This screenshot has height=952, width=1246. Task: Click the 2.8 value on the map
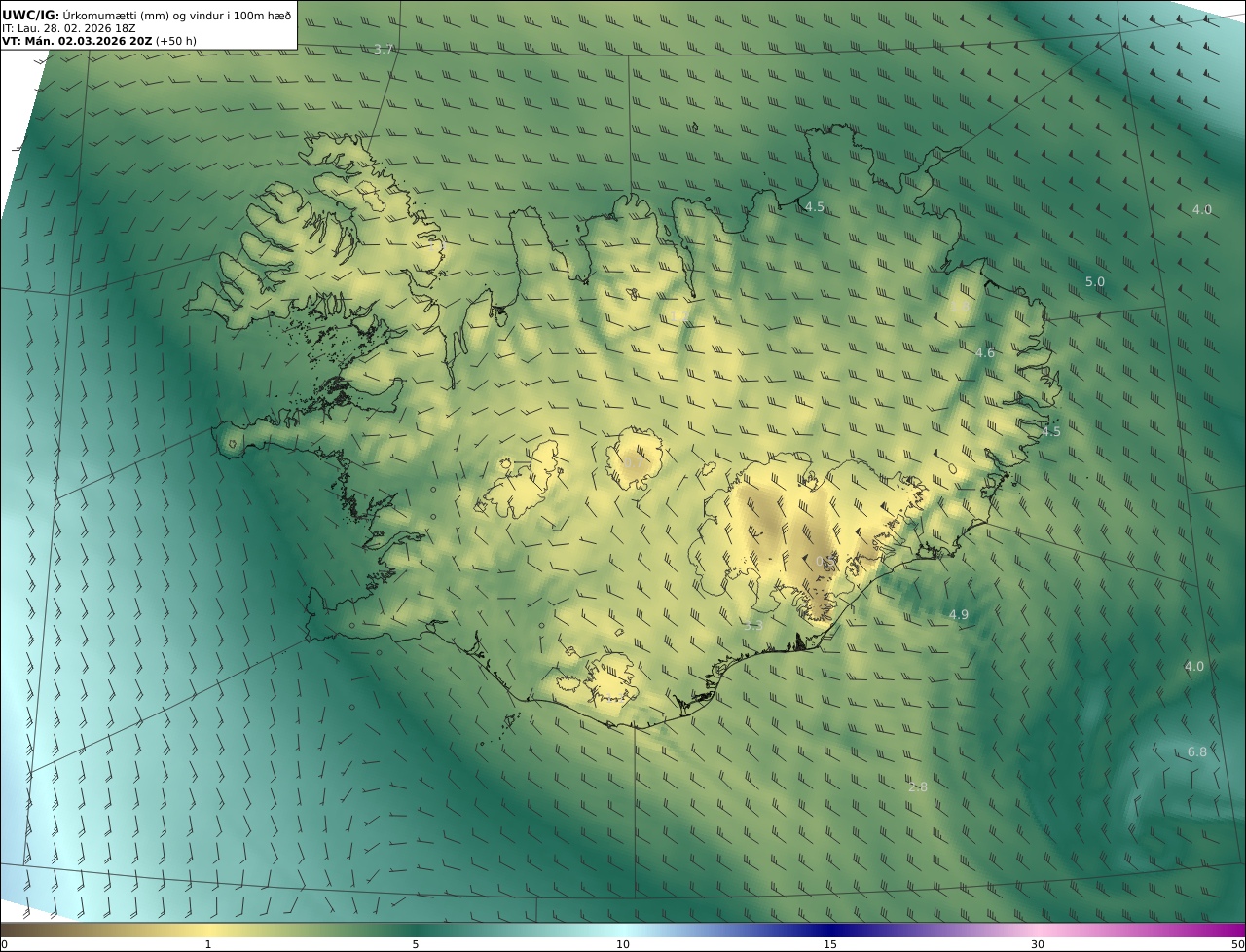tap(918, 787)
